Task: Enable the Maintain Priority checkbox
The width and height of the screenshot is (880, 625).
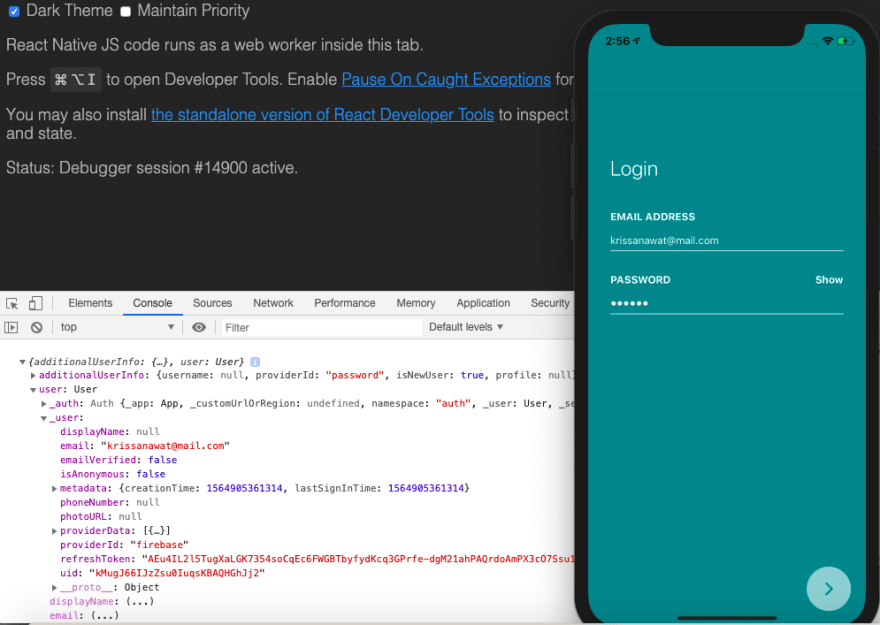Action: pyautogui.click(x=126, y=11)
